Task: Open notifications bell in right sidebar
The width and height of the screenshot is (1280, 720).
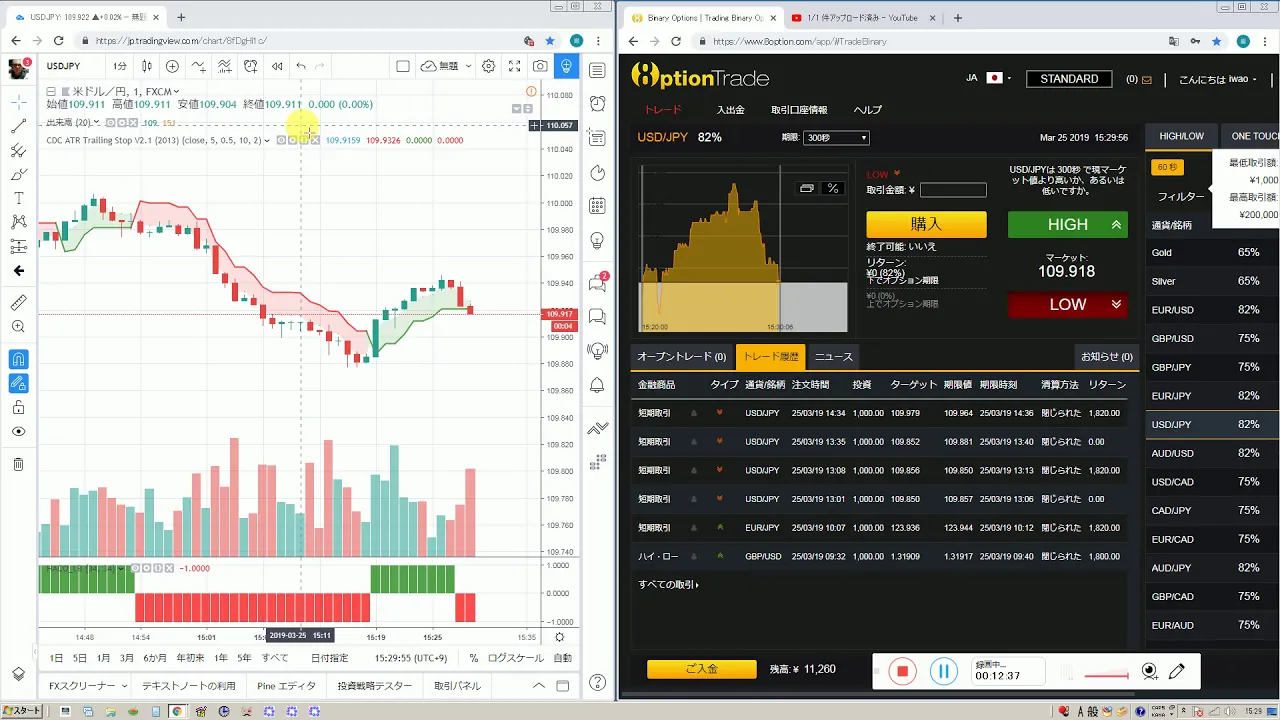Action: 598,385
